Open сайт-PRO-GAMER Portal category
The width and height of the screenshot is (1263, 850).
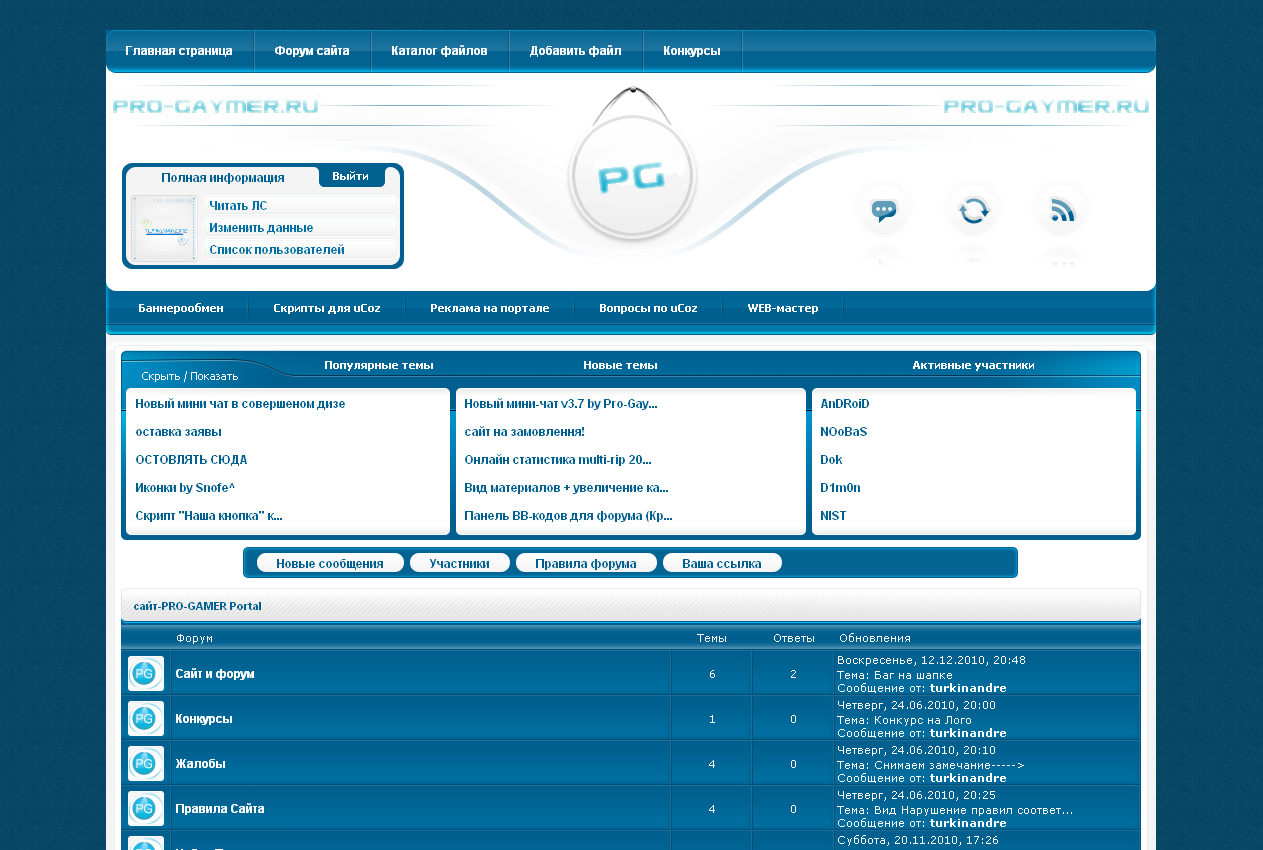(198, 606)
